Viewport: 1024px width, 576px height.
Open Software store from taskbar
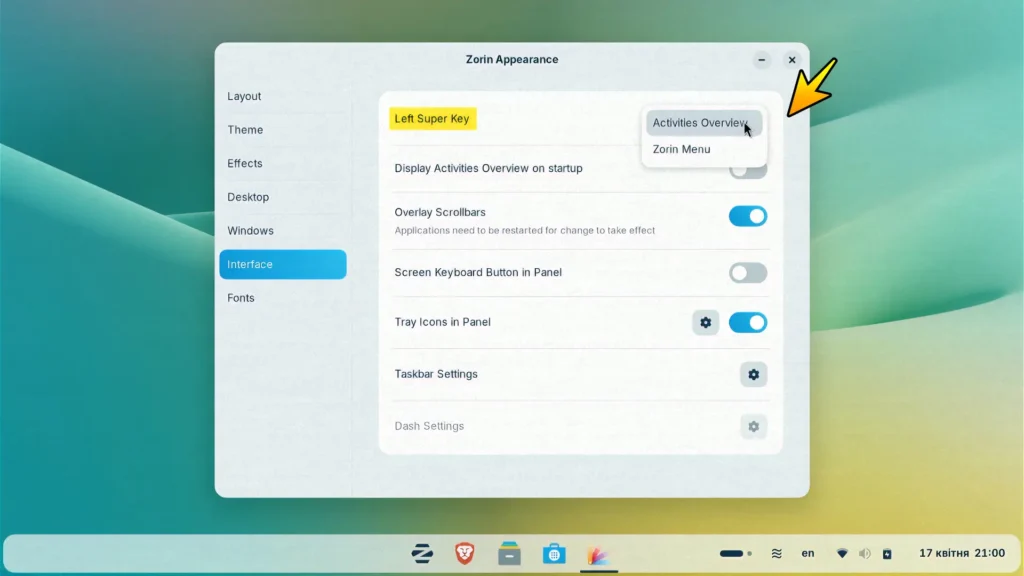point(554,554)
